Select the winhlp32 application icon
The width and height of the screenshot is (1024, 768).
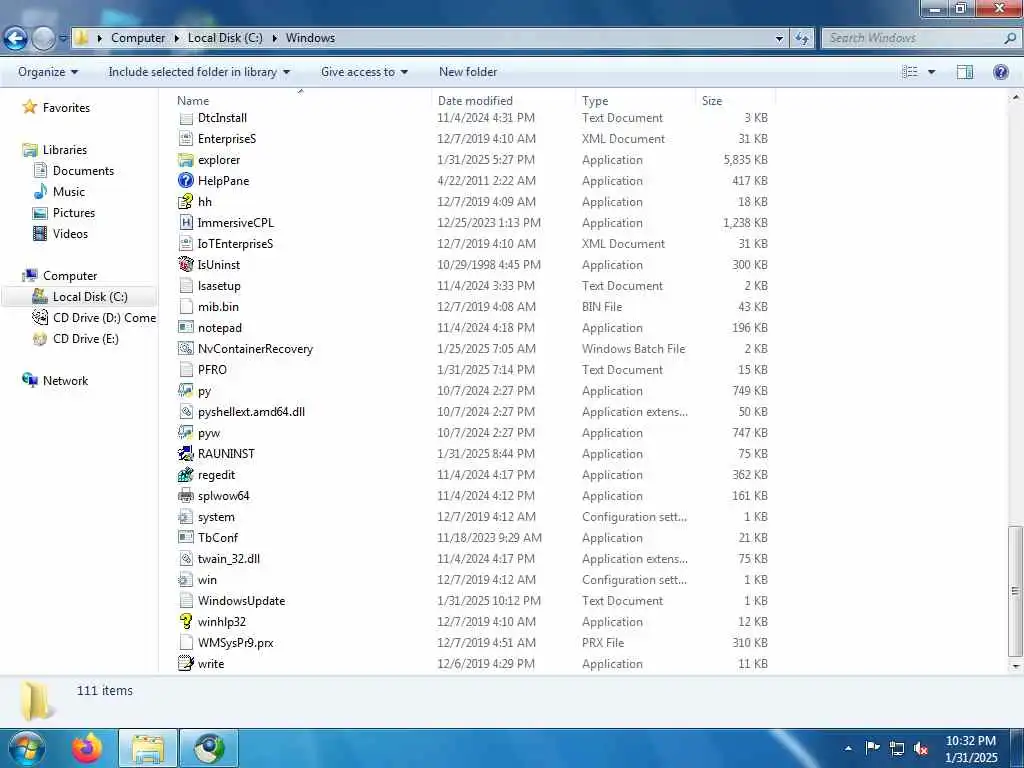pos(186,622)
